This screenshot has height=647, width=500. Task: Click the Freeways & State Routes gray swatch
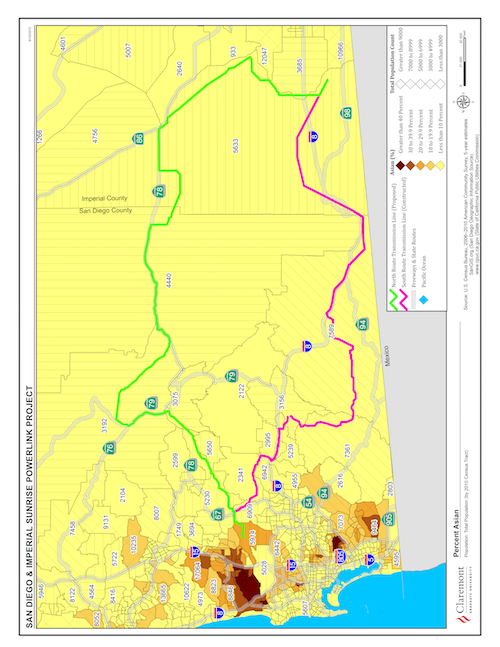click(x=414, y=300)
